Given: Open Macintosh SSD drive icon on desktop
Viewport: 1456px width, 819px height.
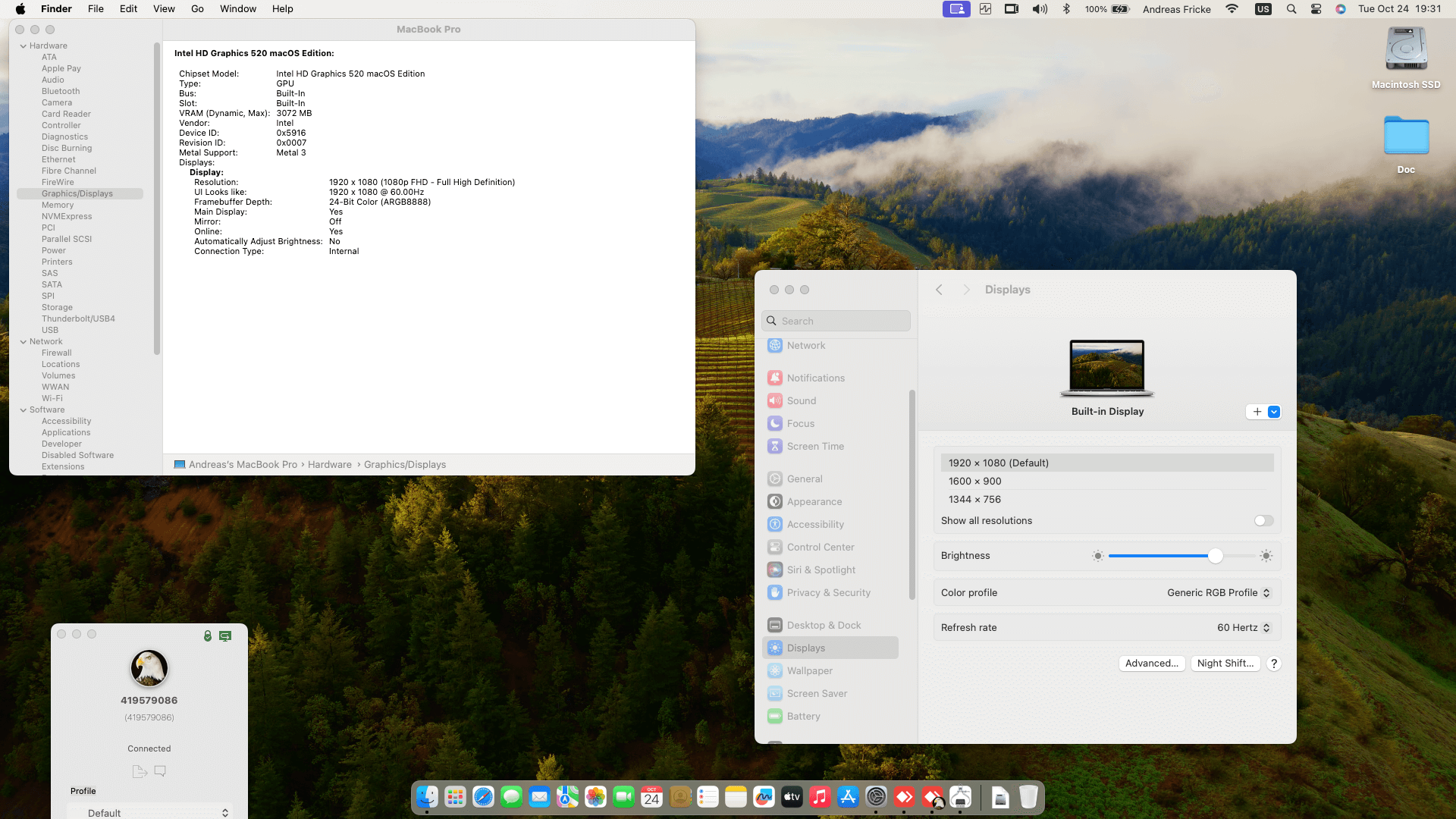Looking at the screenshot, I should pos(1406,49).
